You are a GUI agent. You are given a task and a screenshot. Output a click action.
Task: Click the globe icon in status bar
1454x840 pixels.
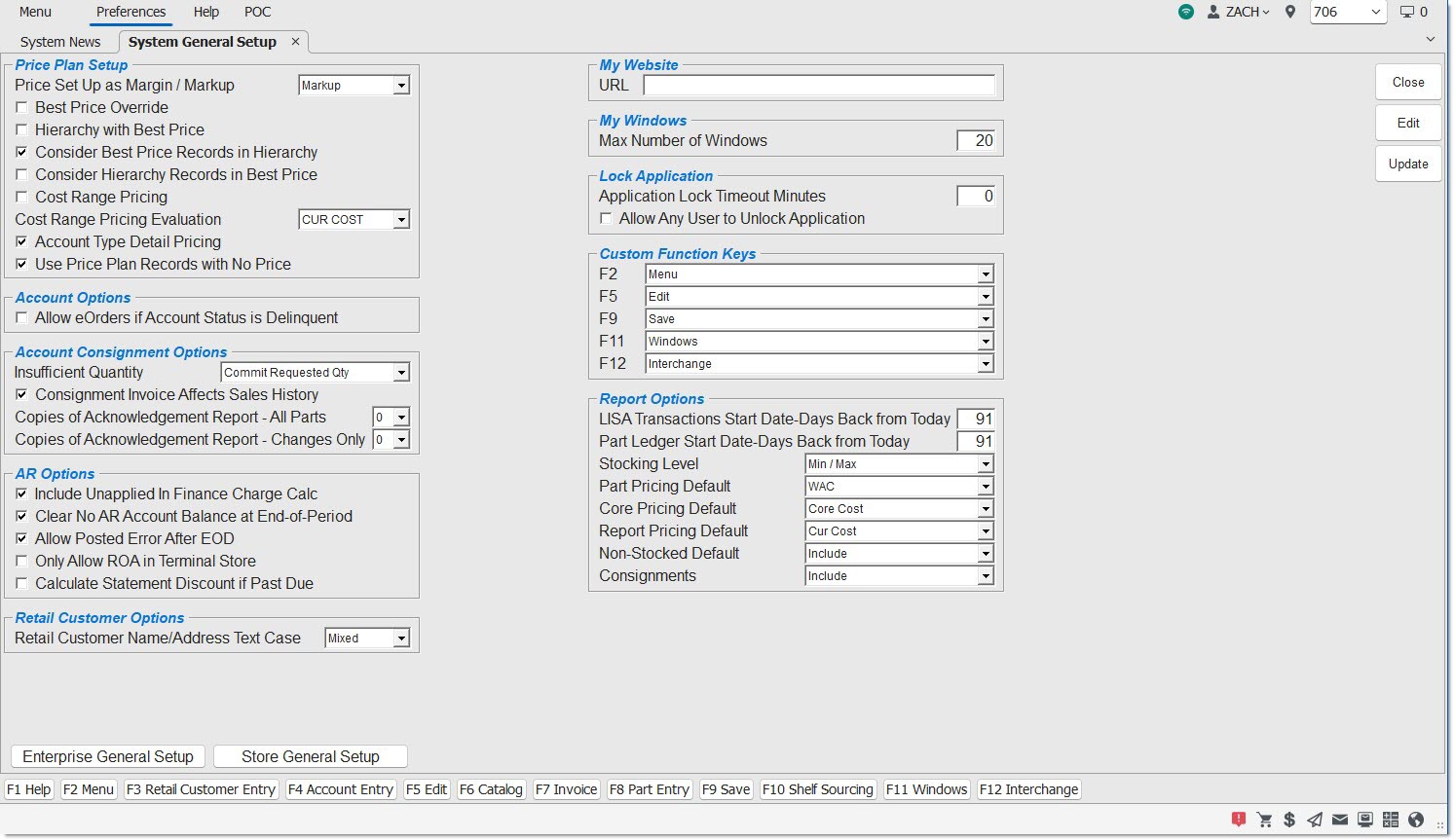[x=1416, y=820]
